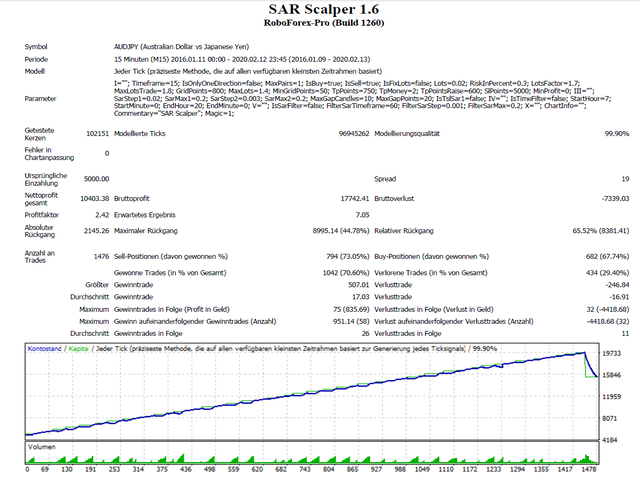Click the chart axis value 11959
The width and height of the screenshot is (640, 480).
pyautogui.click(x=611, y=397)
